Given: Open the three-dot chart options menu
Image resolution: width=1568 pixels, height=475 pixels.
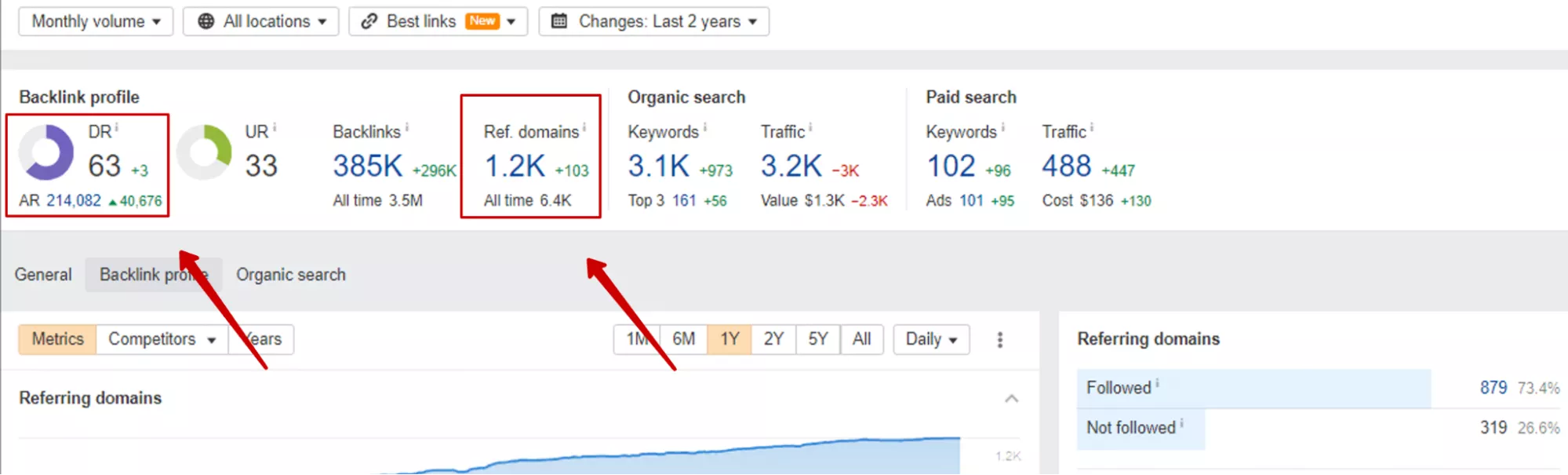Looking at the screenshot, I should (x=999, y=340).
